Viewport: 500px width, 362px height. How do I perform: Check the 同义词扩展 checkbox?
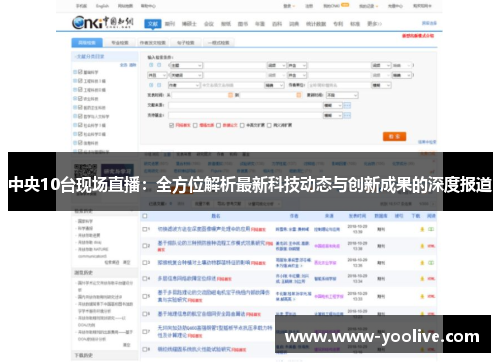pyautogui.click(x=269, y=125)
